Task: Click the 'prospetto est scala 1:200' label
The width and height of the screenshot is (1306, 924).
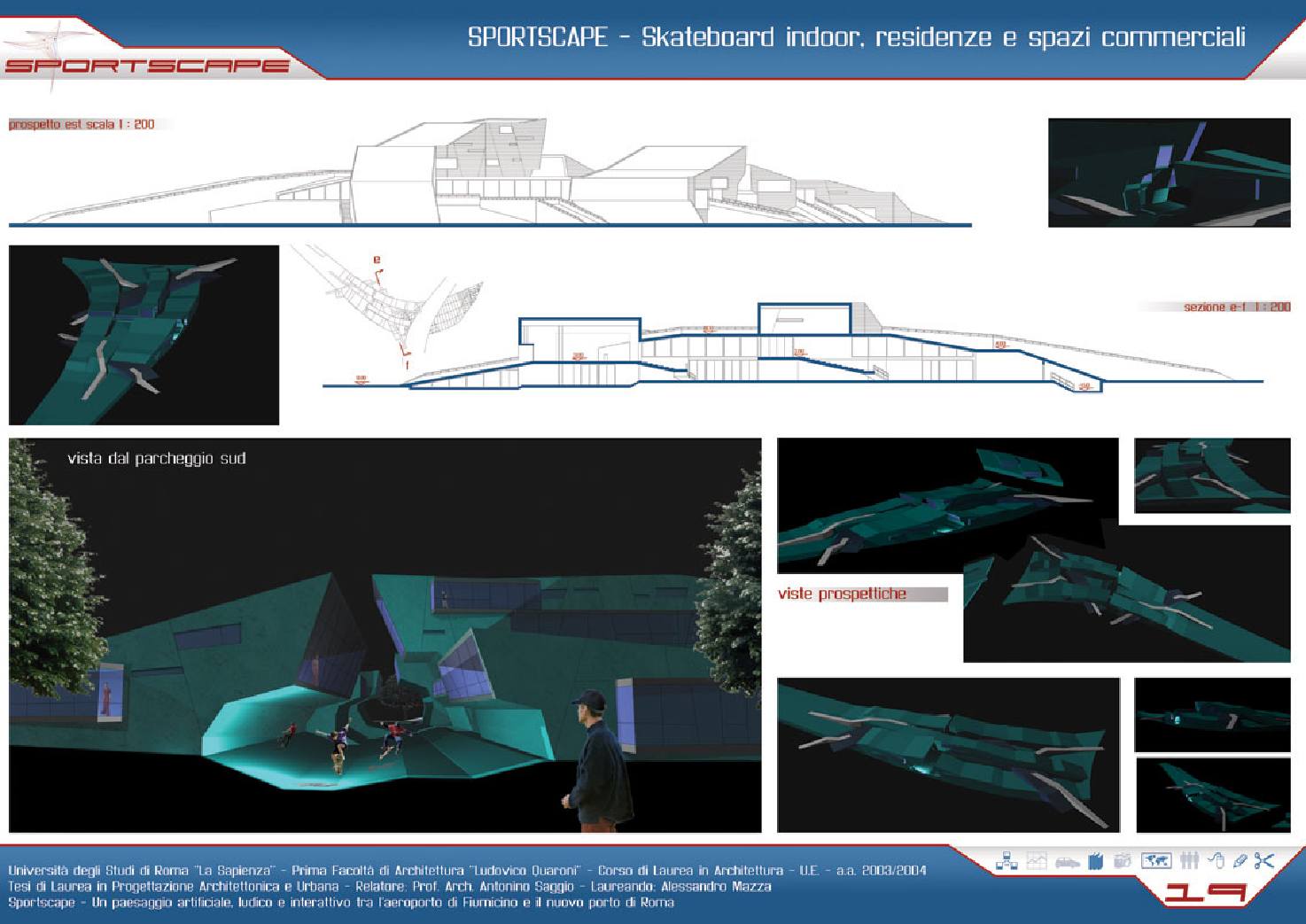Action: (x=82, y=125)
